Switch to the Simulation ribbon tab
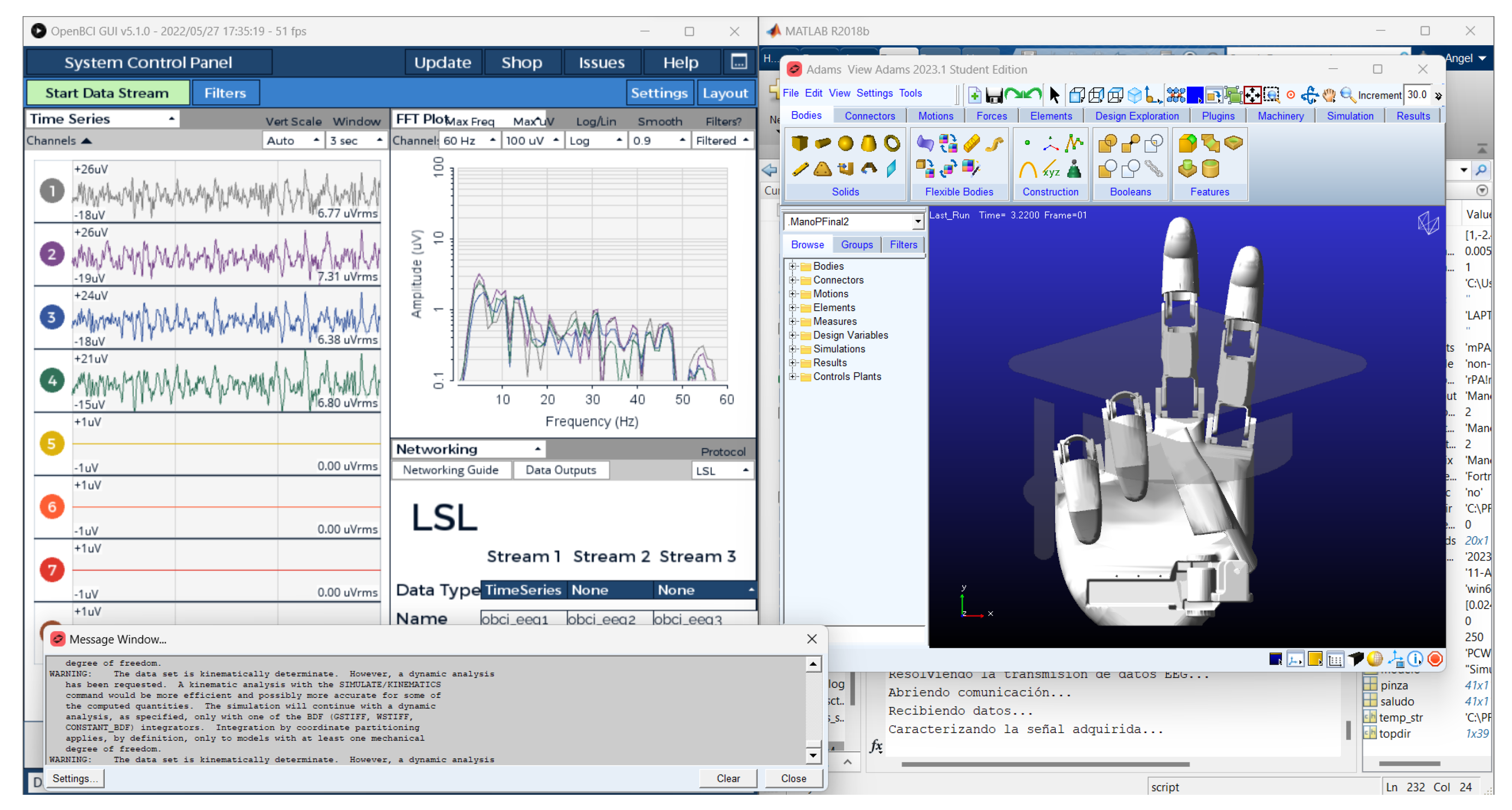Viewport: 1512px width, 810px height. pyautogui.click(x=1350, y=116)
